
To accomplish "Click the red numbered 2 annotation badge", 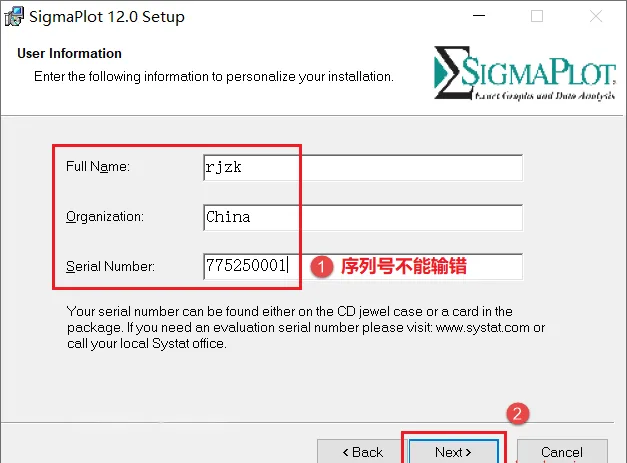I will (x=518, y=414).
